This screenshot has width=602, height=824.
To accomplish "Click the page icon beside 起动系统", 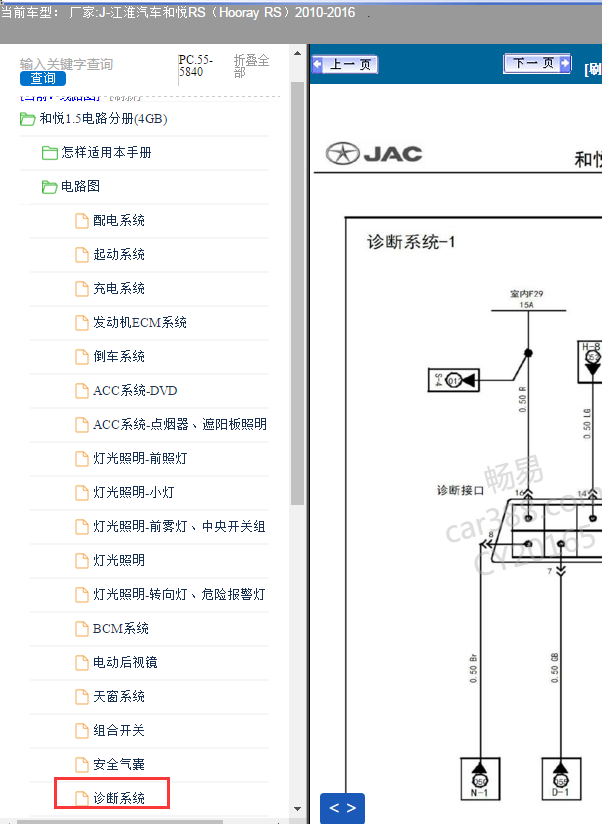I will click(x=82, y=255).
